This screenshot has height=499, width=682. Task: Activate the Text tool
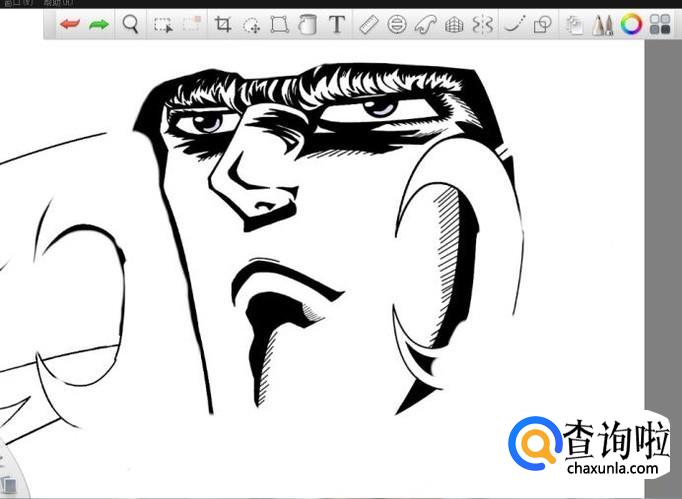(x=337, y=24)
